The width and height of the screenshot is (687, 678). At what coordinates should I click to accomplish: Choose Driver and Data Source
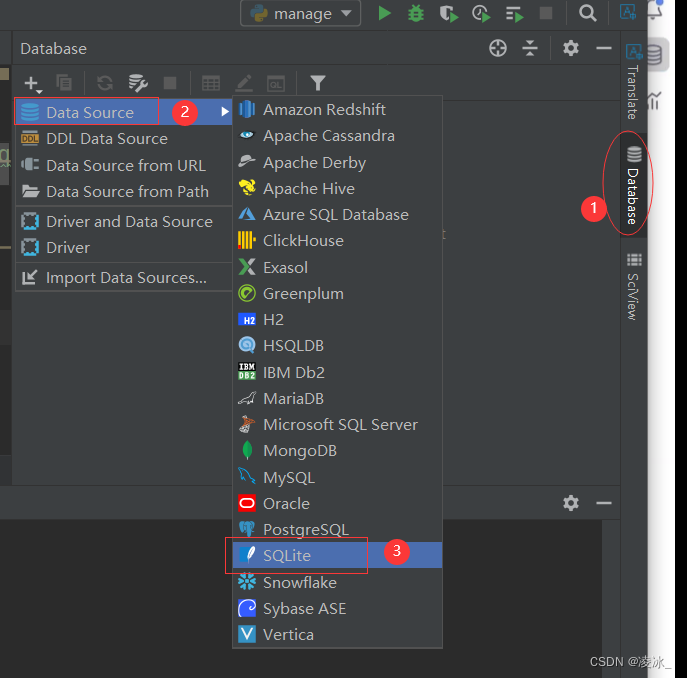(x=124, y=221)
